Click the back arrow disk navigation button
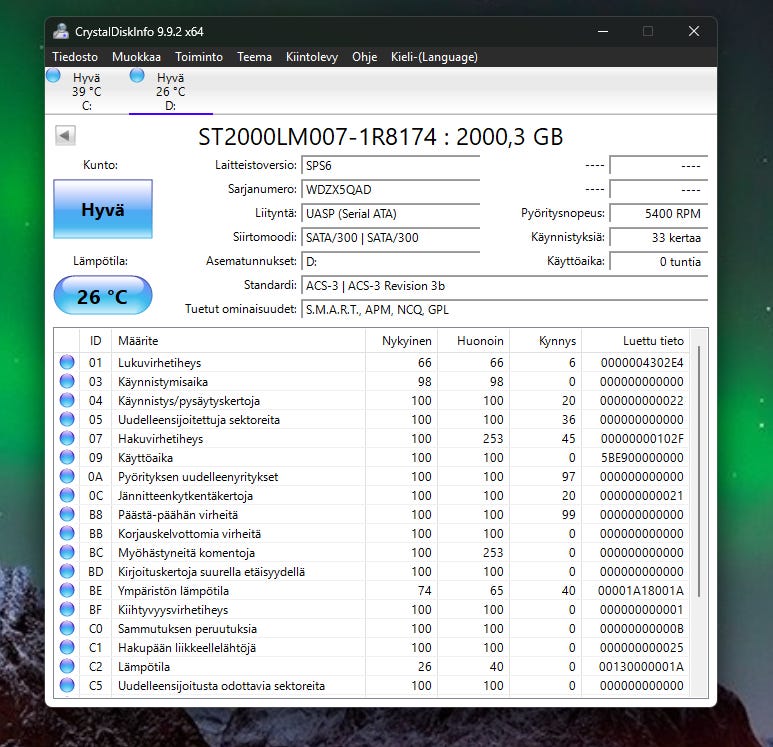This screenshot has height=747, width=773. click(x=65, y=135)
